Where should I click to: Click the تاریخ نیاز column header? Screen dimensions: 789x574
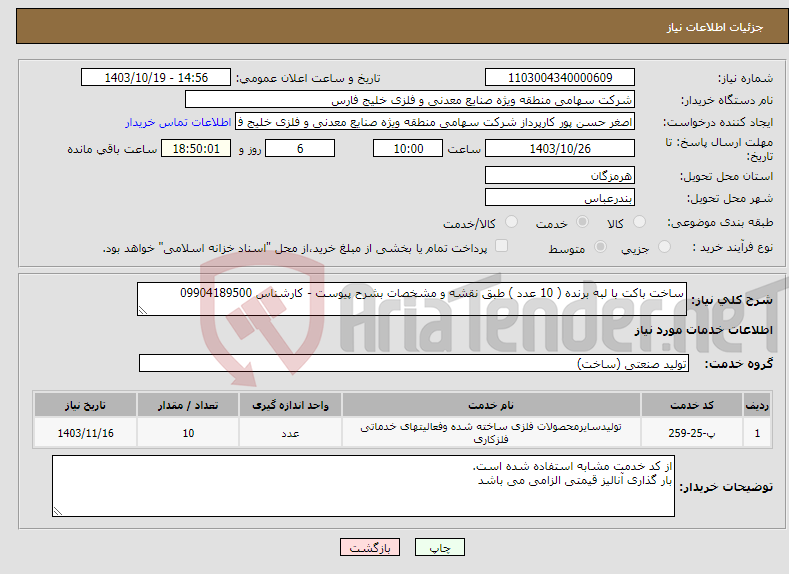pos(86,405)
